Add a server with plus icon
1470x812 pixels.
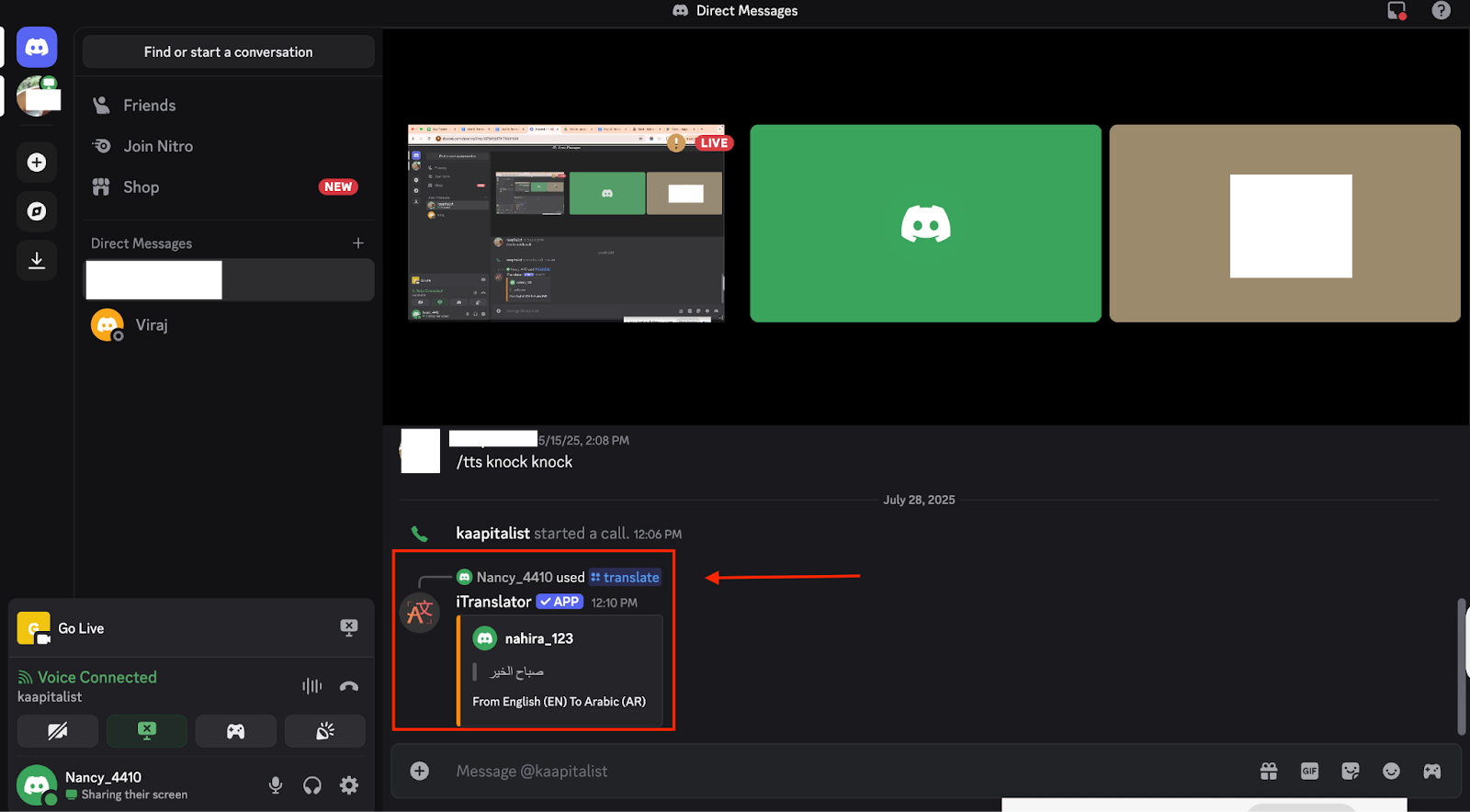click(x=37, y=163)
